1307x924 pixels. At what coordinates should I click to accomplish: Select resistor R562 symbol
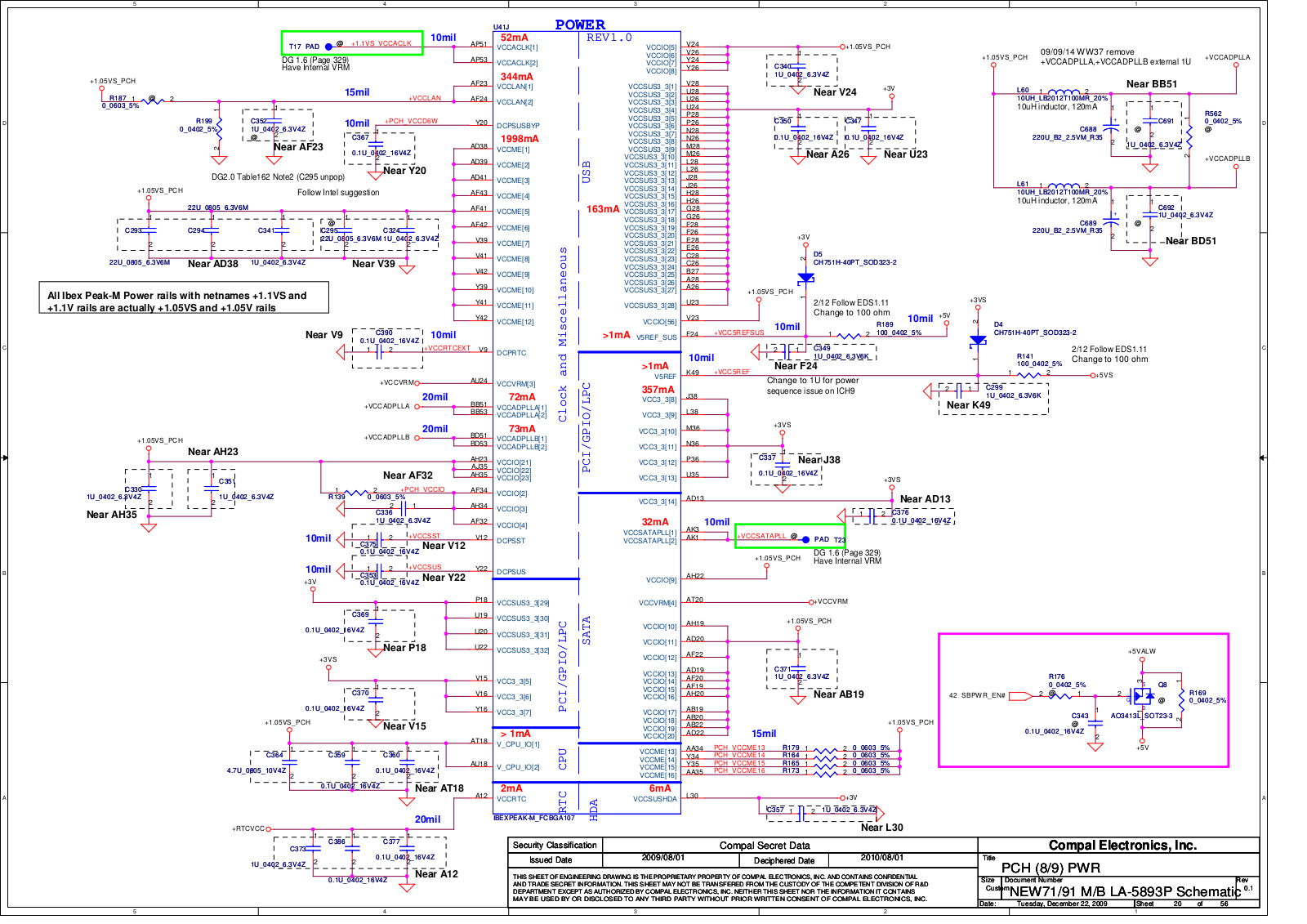1189,138
